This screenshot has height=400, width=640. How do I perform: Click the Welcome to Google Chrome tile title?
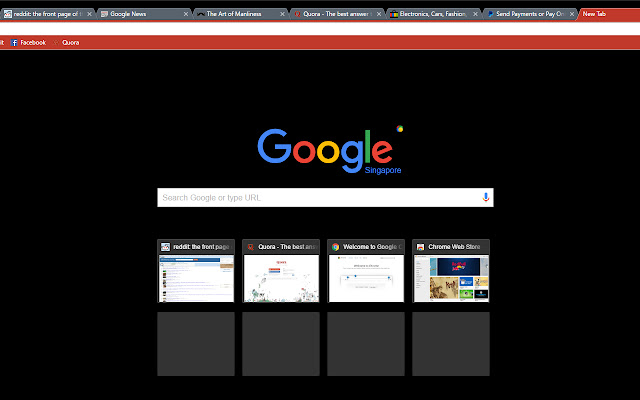coord(373,247)
